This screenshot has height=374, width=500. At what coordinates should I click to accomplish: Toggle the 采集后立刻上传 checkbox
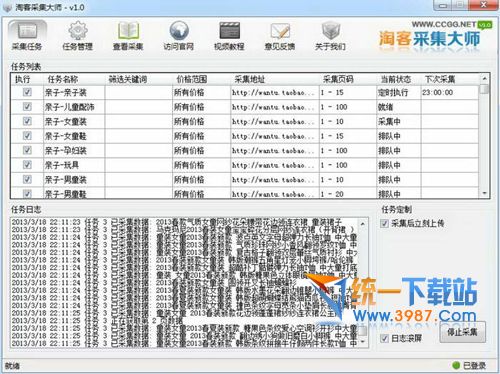[x=385, y=223]
